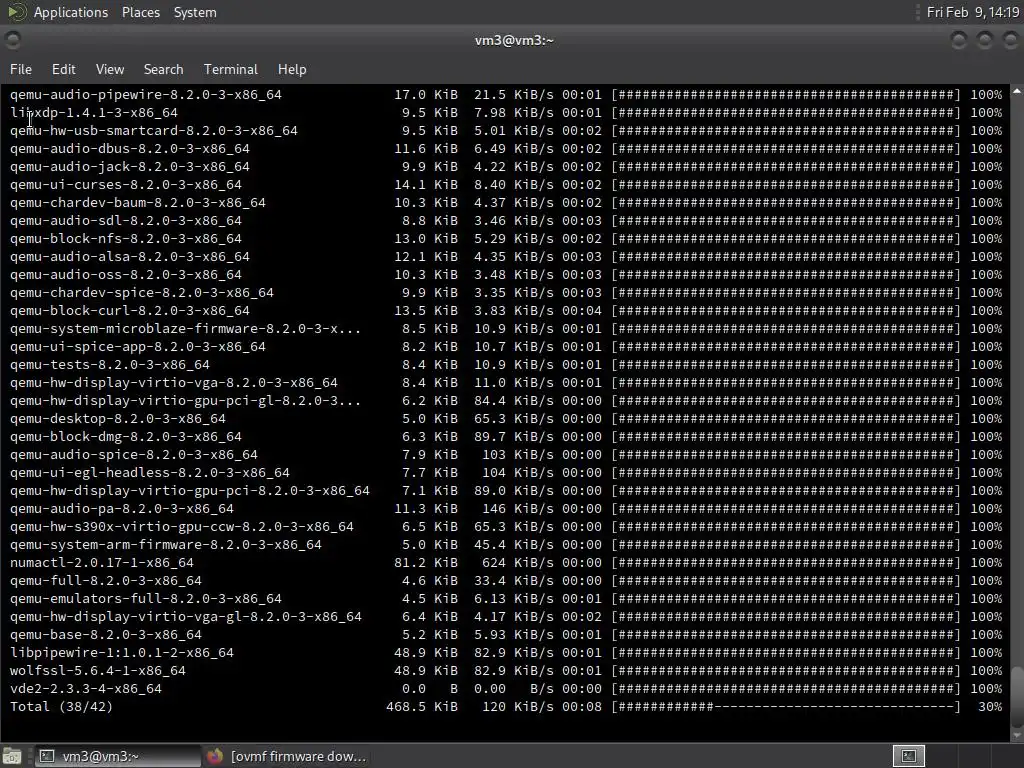This screenshot has height=768, width=1024.
Task: Click the text qemu-block-dmg-8.2.0-3-x86_64
Action: (x=125, y=437)
